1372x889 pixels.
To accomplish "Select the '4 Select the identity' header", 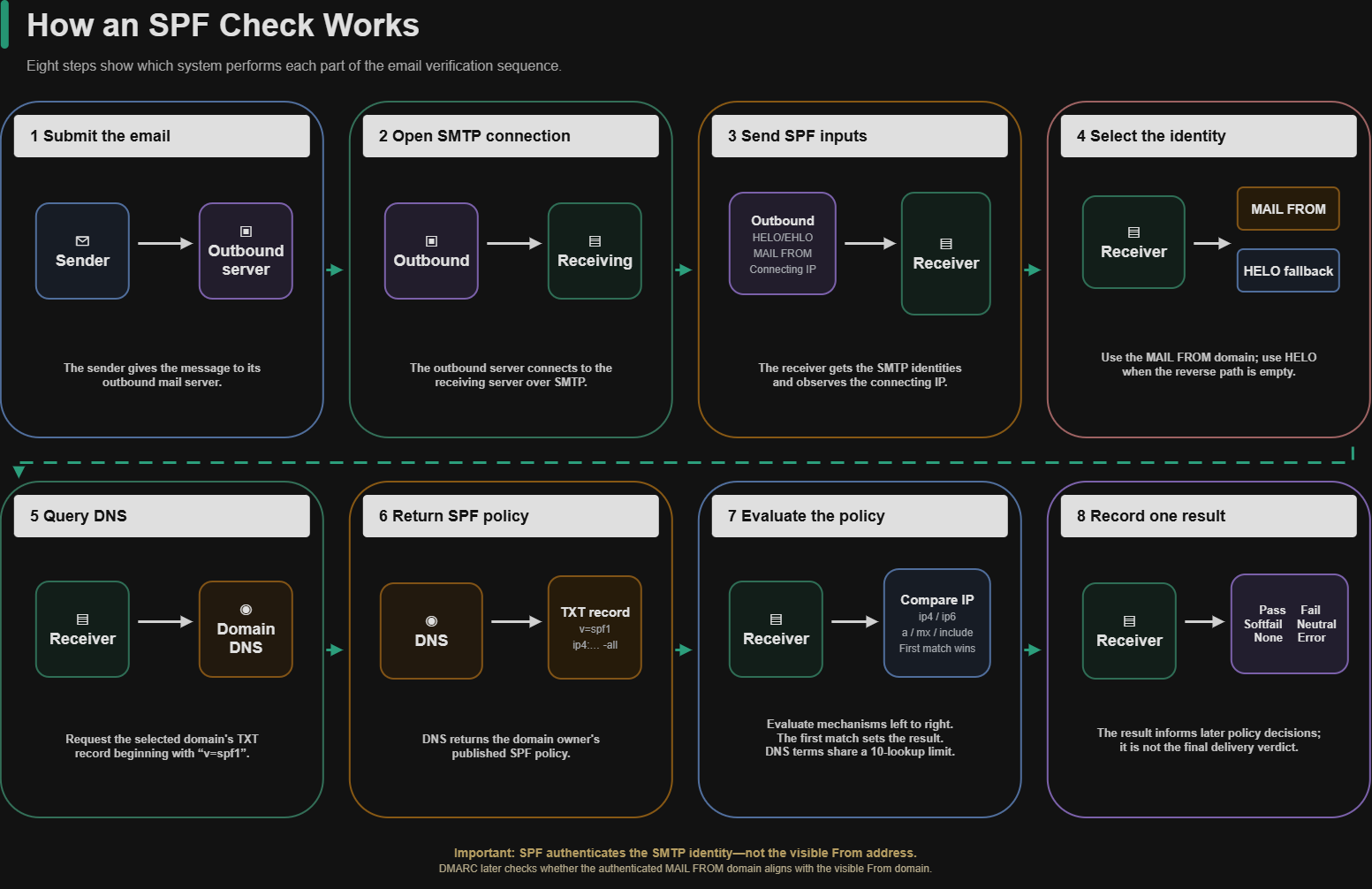I will 1209,136.
